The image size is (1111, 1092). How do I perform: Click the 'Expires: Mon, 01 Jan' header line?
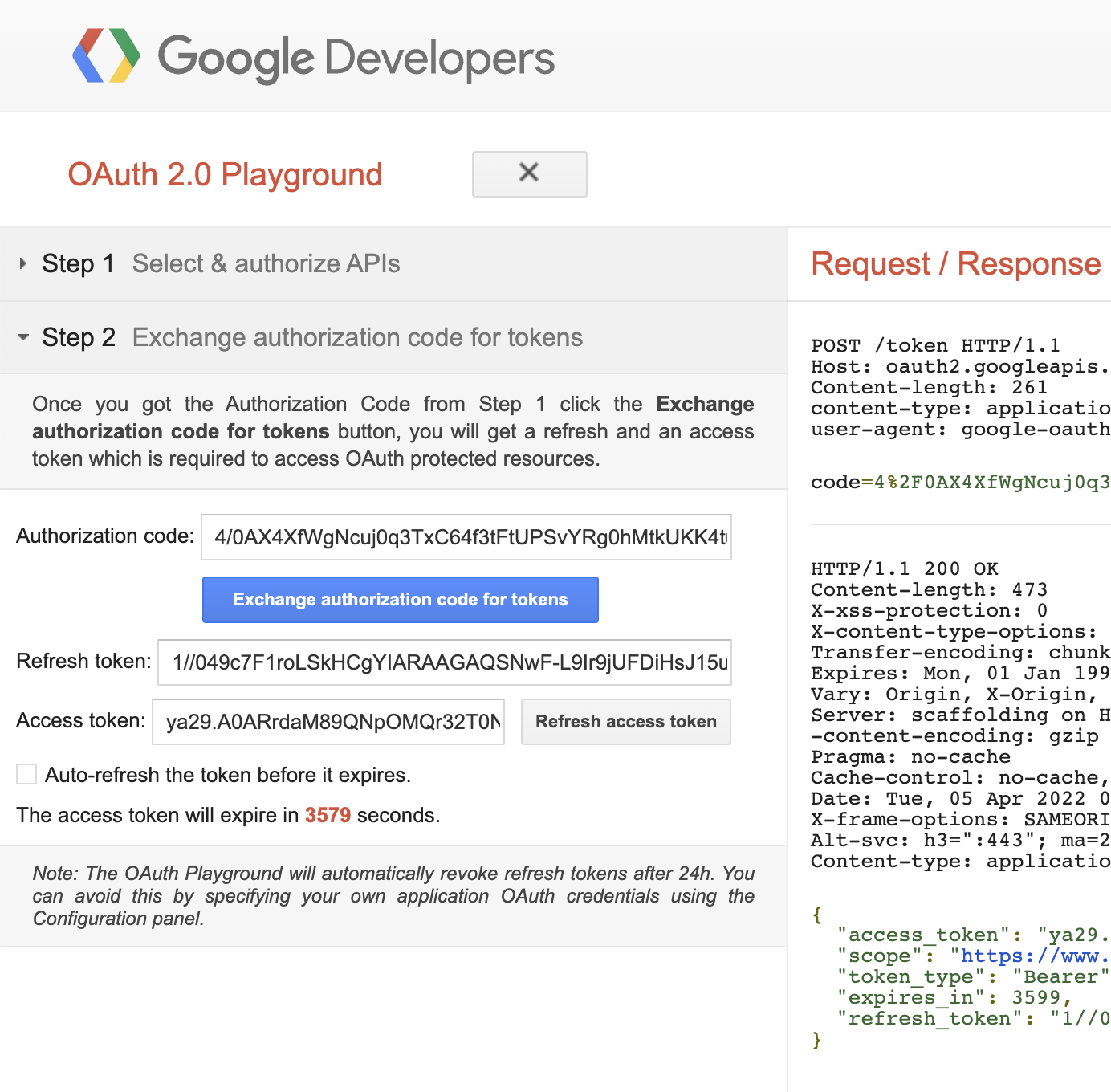[961, 673]
